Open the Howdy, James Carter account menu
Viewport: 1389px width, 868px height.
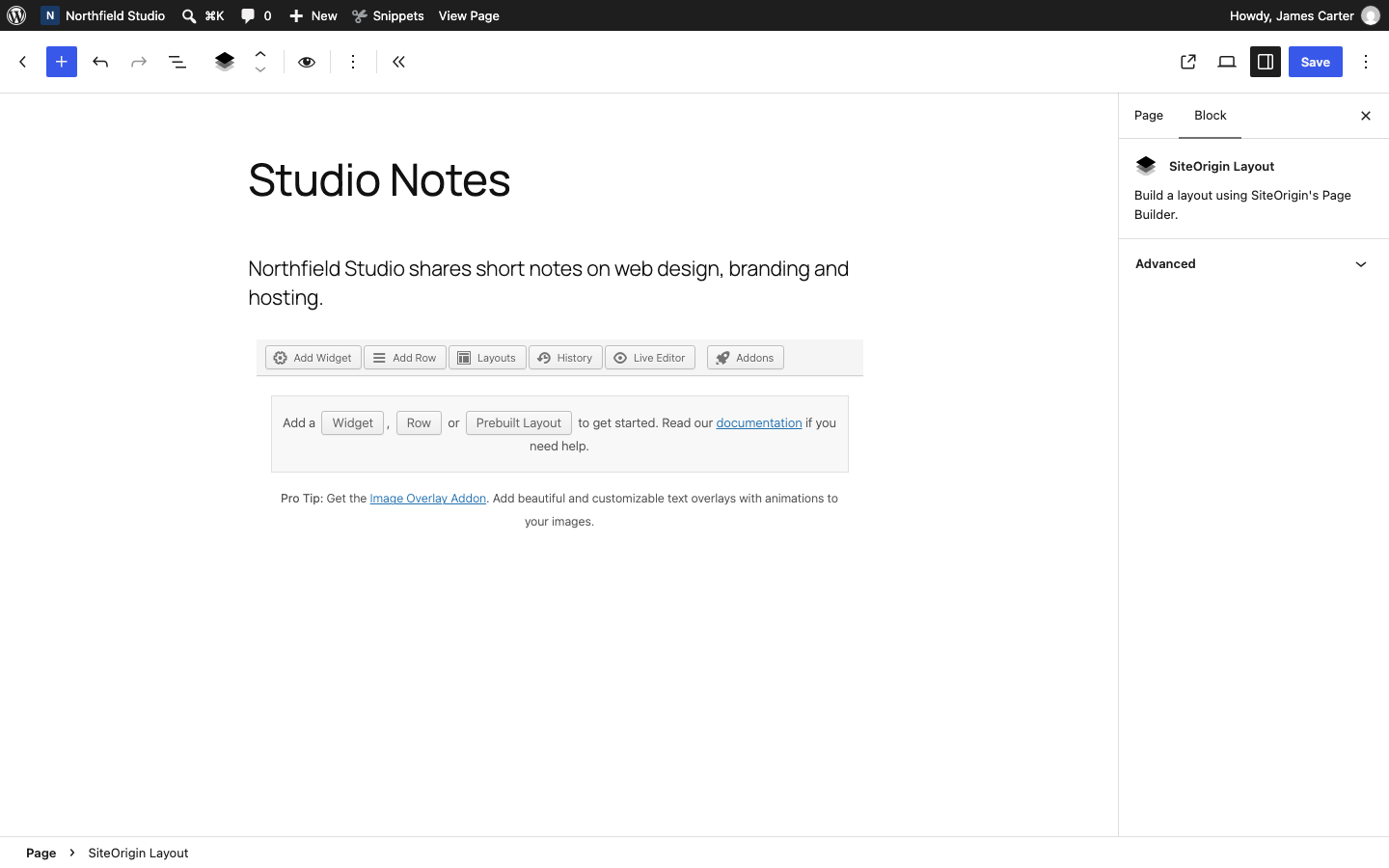point(1304,15)
